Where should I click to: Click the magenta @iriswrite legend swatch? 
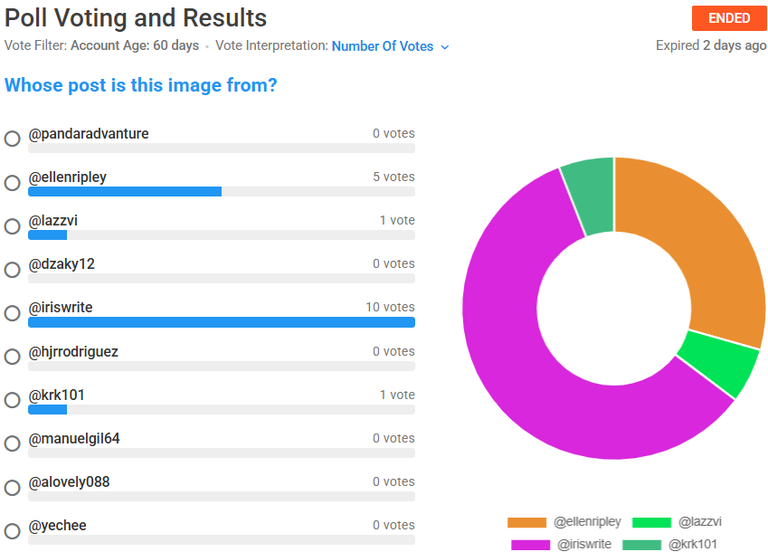click(x=531, y=544)
